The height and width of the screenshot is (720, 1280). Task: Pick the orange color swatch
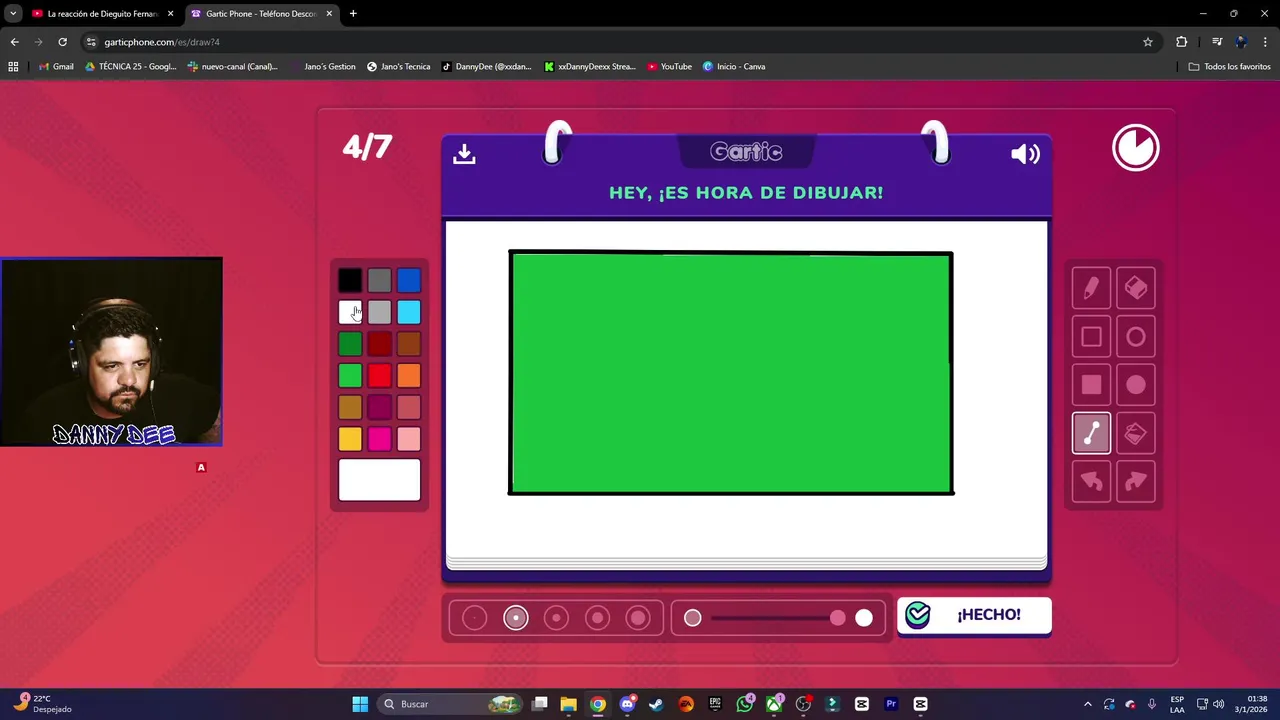coord(409,376)
